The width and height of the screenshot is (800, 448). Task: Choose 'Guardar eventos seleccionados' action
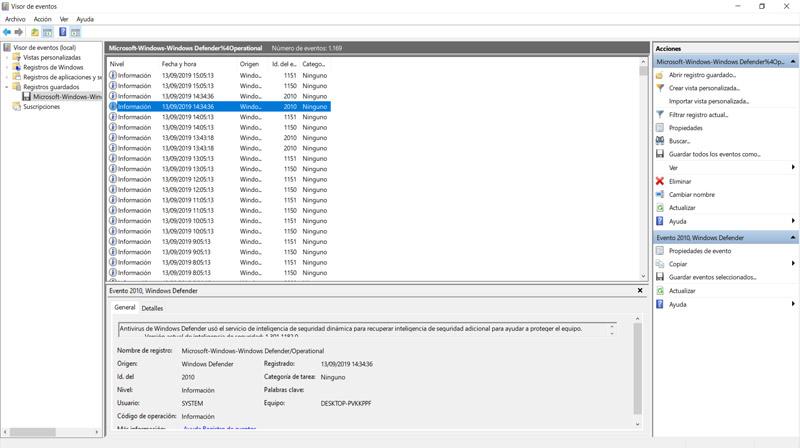712,278
